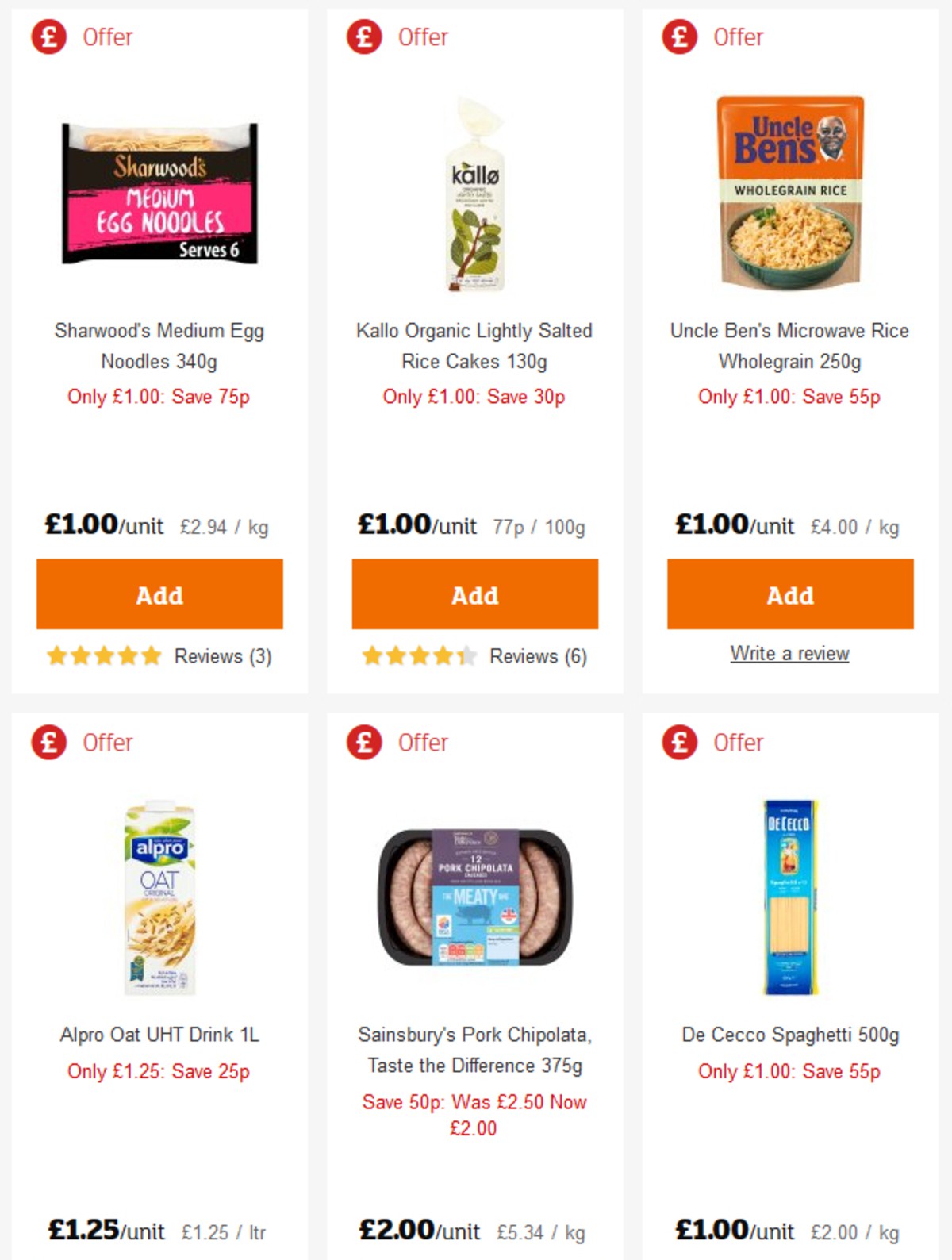This screenshot has height=1260, width=952.
Task: Click the Uncle Ben's rice pouch image
Action: (789, 192)
